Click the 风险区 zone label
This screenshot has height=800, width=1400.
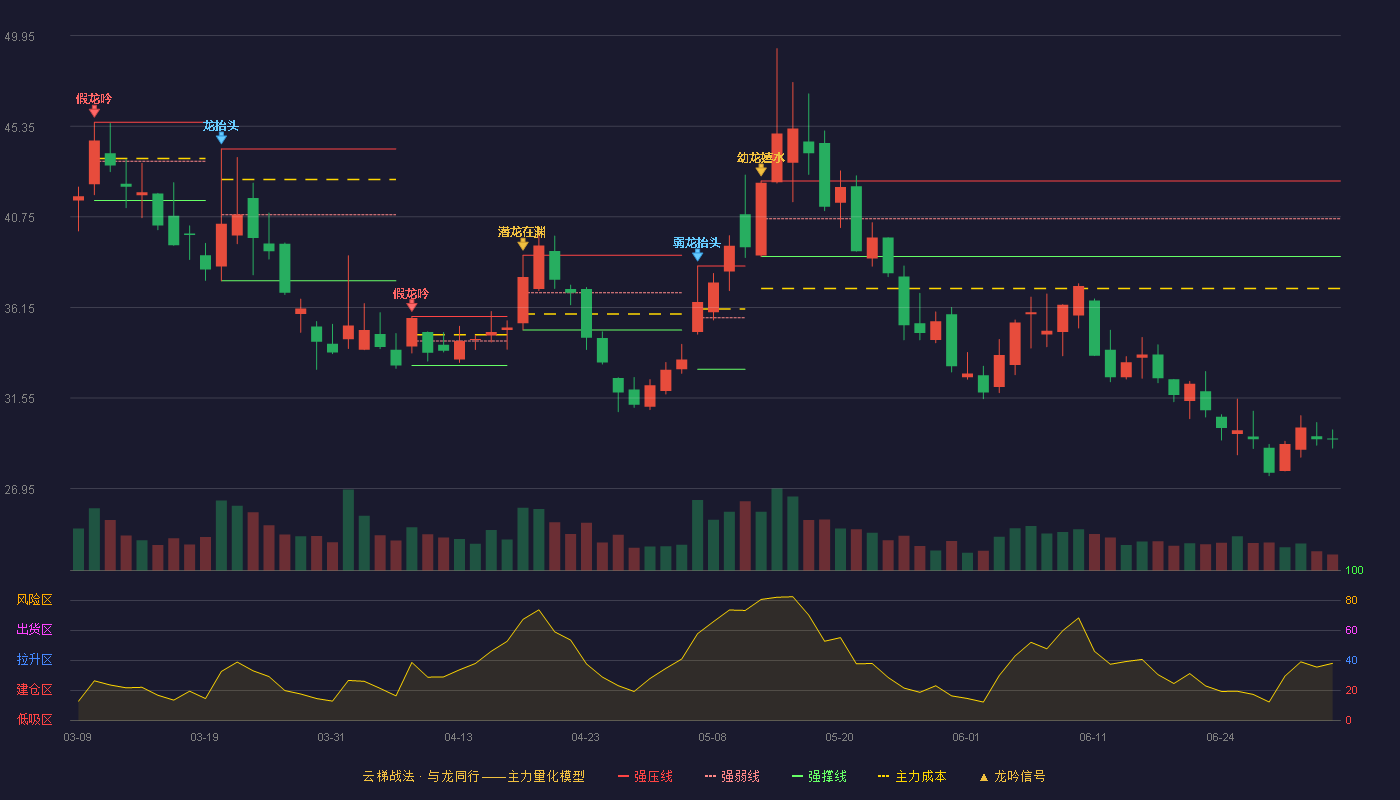(x=34, y=600)
